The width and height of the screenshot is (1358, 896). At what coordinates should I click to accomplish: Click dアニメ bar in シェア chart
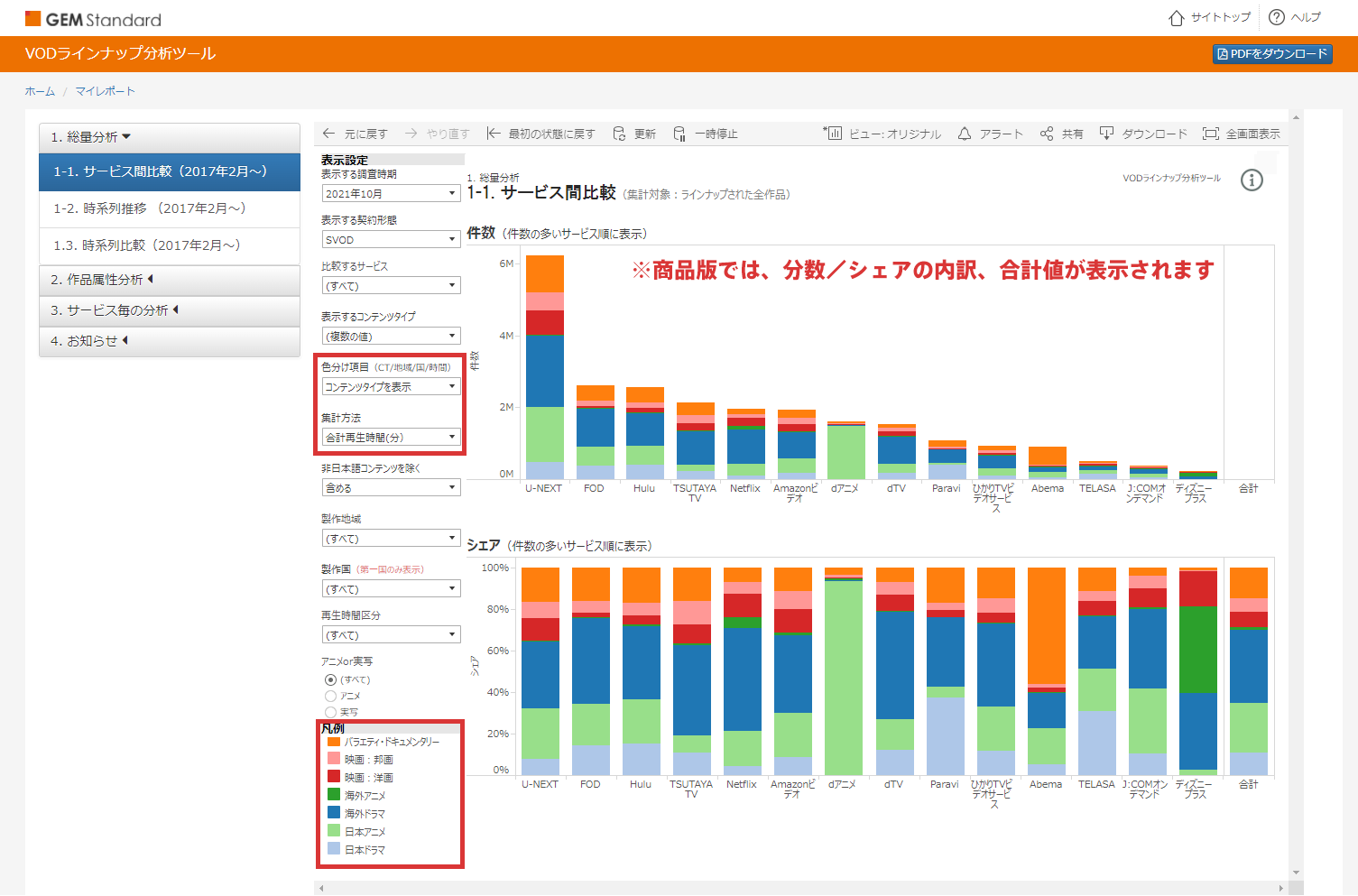pos(844,671)
